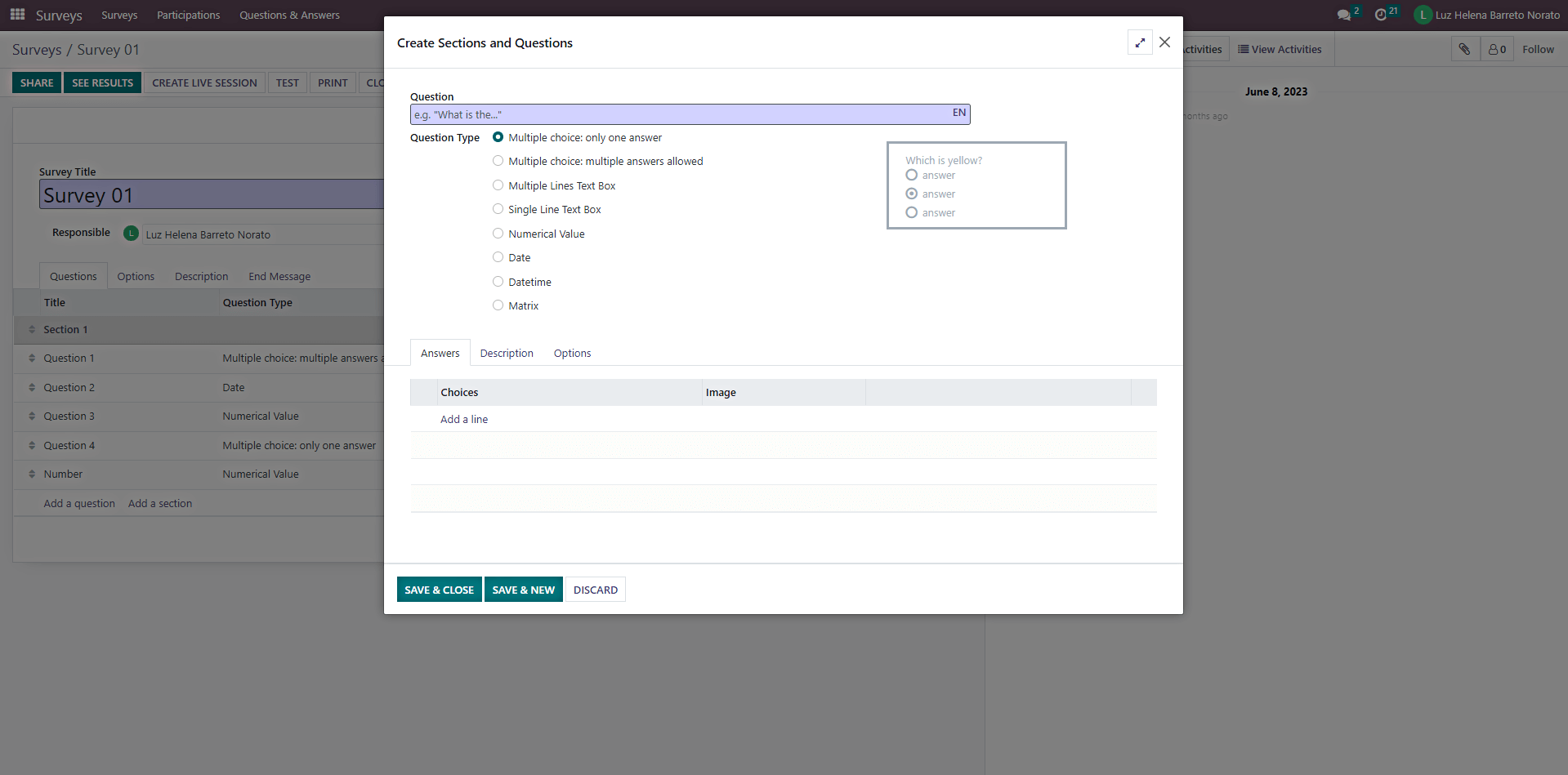This screenshot has width=1568, height=775.
Task: Click the drag handle for Question 1
Action: (32, 359)
